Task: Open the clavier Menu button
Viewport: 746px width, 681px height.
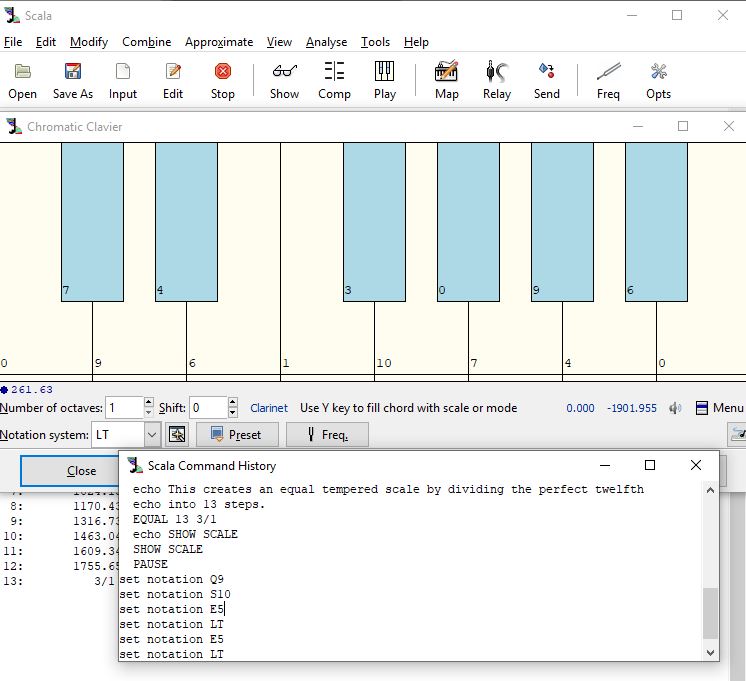Action: tap(719, 408)
